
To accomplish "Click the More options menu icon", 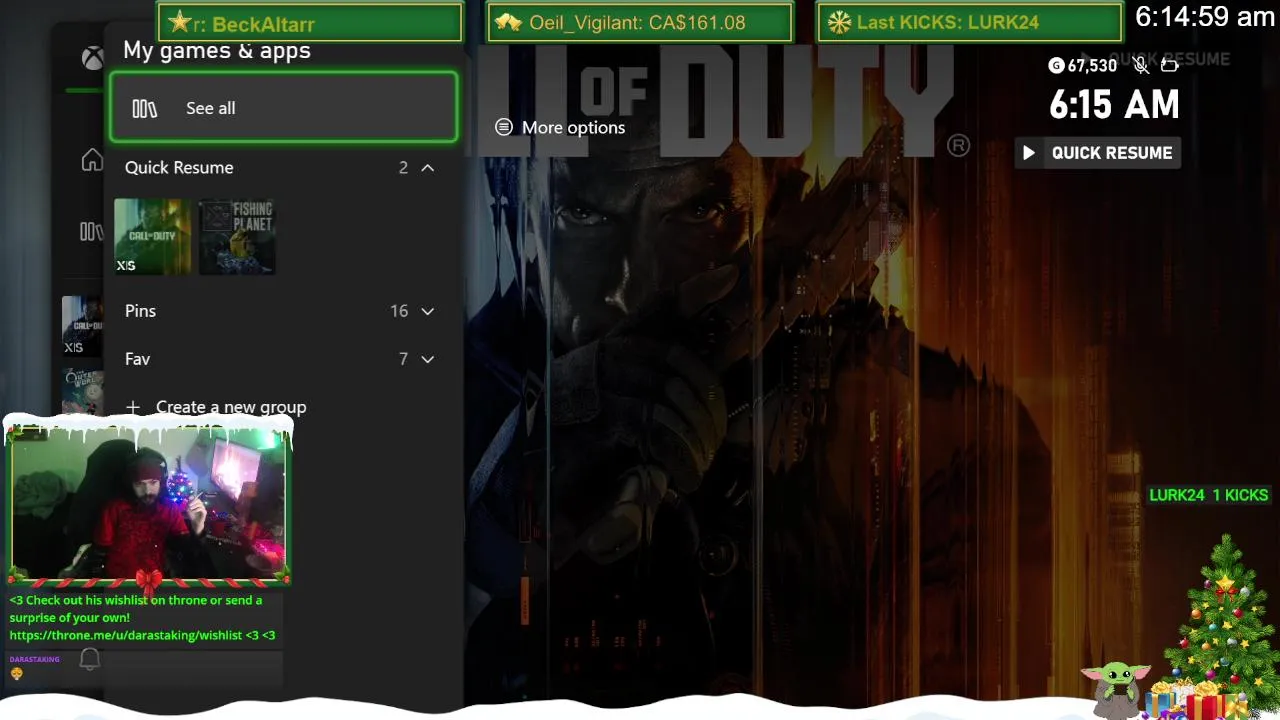I will click(504, 127).
